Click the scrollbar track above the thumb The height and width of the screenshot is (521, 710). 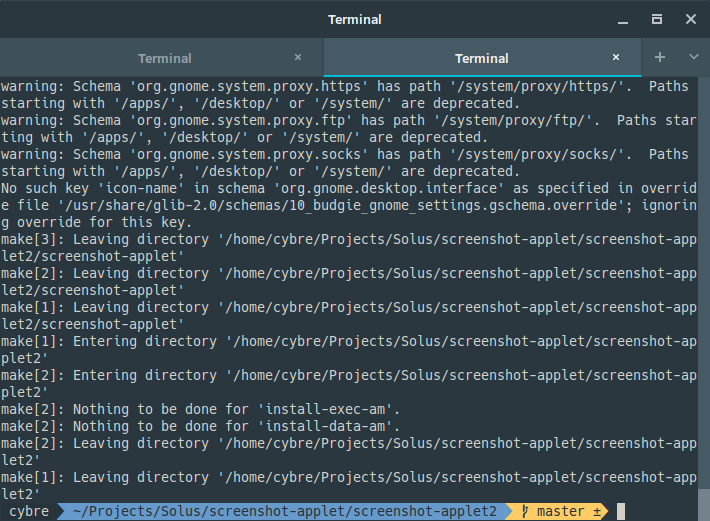point(704,282)
